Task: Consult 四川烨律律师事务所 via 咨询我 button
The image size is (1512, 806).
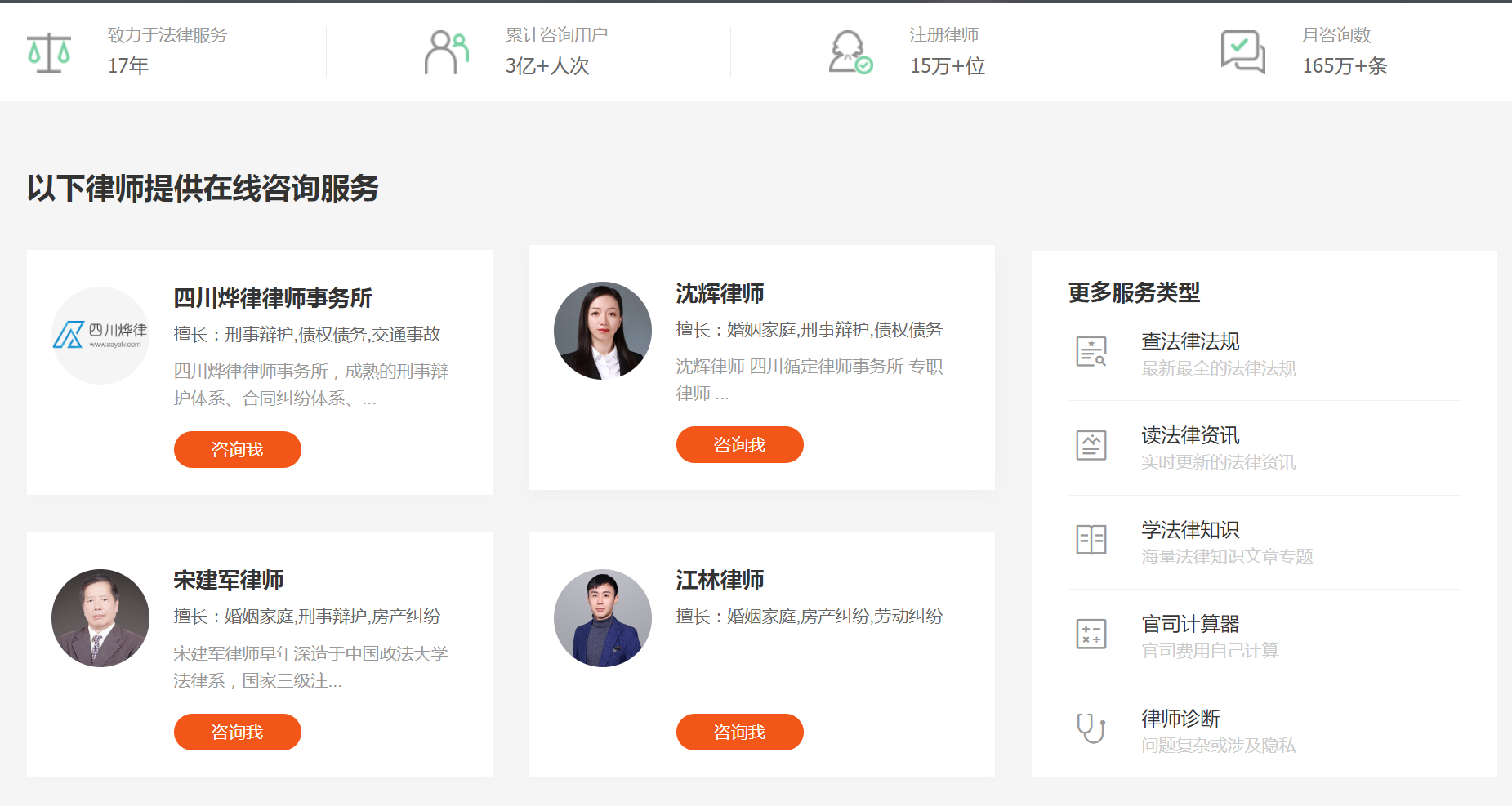Action: click(237, 450)
